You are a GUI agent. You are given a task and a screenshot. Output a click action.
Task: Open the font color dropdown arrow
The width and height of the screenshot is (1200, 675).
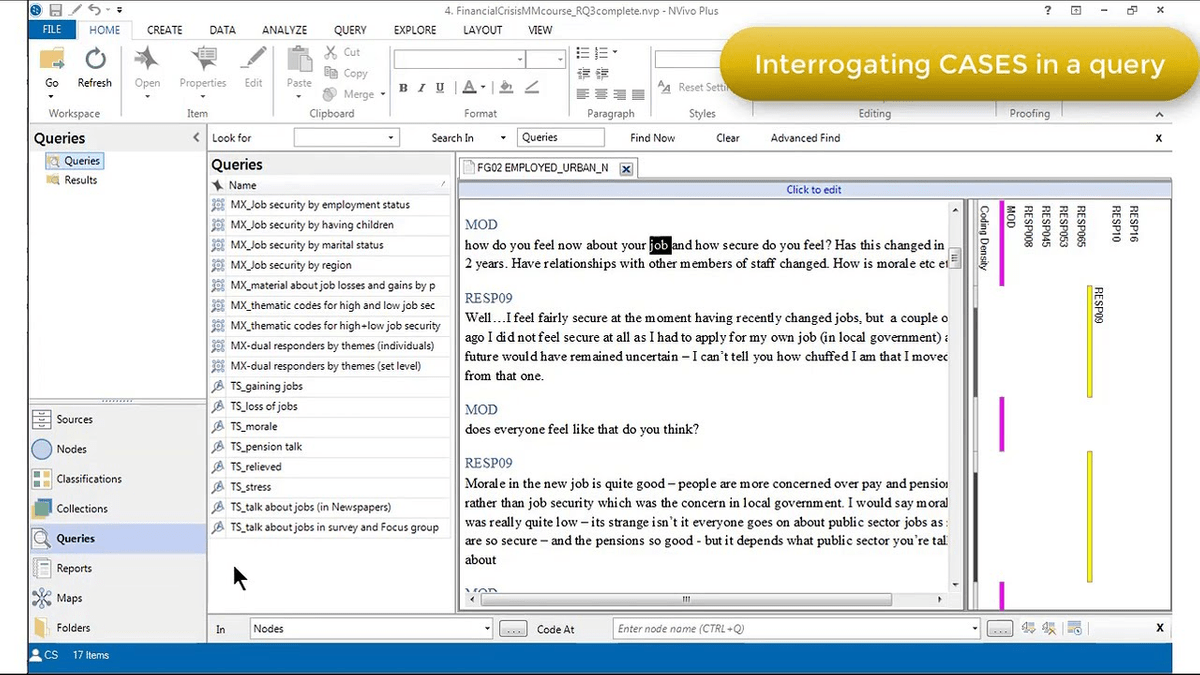[x=483, y=88]
